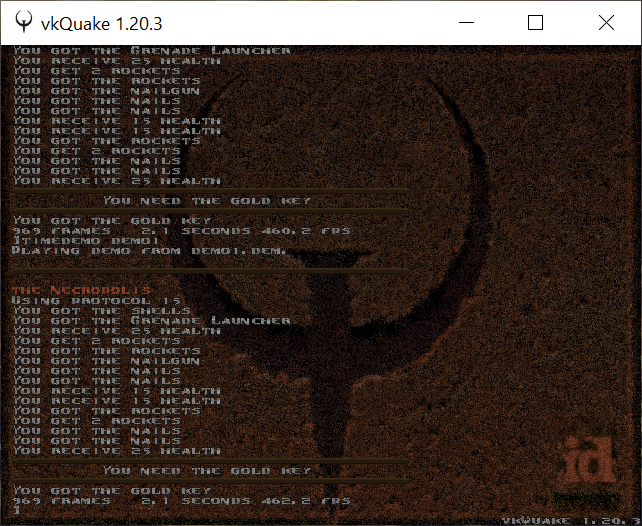This screenshot has height=526, width=642.
Task: Click 'Grenade Launcher' line below 'You got the shells'
Action: coord(151,321)
